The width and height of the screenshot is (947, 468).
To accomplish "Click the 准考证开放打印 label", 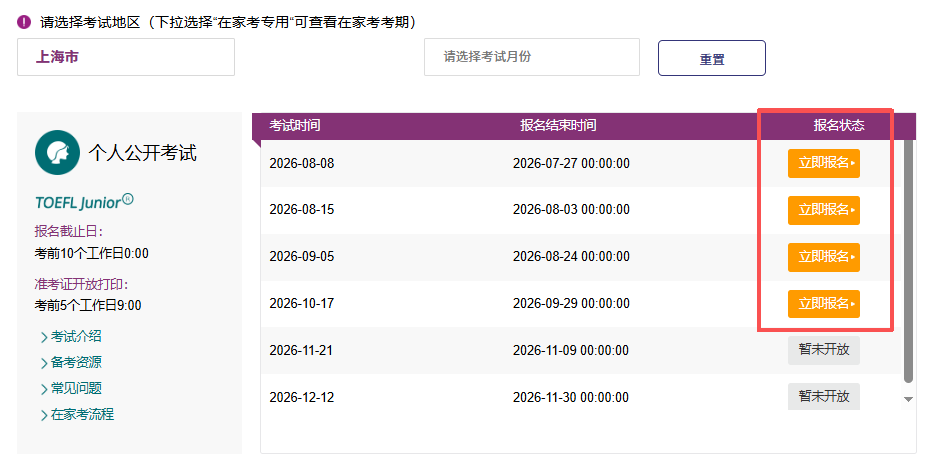I will click(82, 284).
